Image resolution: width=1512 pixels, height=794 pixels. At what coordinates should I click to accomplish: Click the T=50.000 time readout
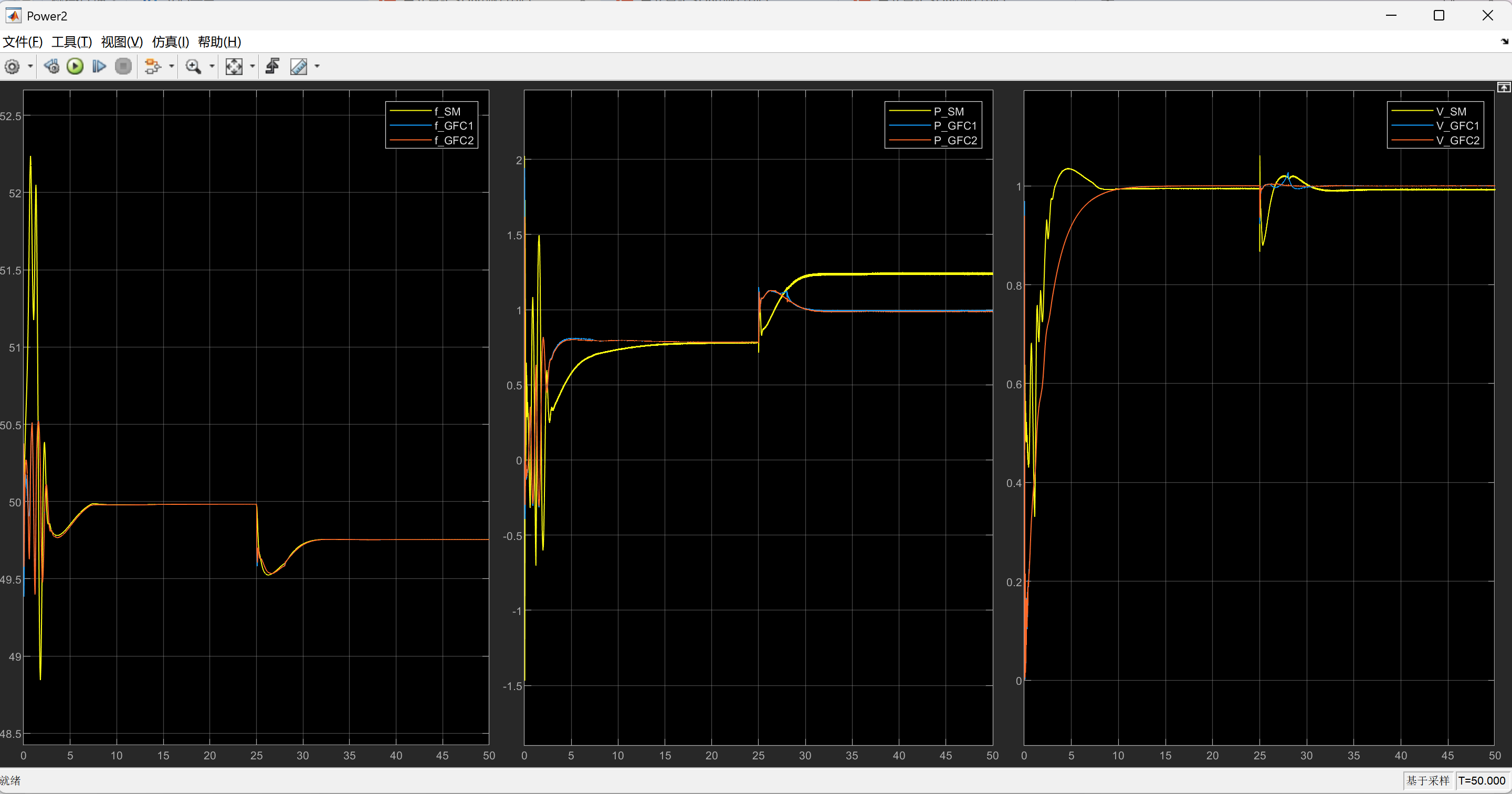pyautogui.click(x=1482, y=780)
